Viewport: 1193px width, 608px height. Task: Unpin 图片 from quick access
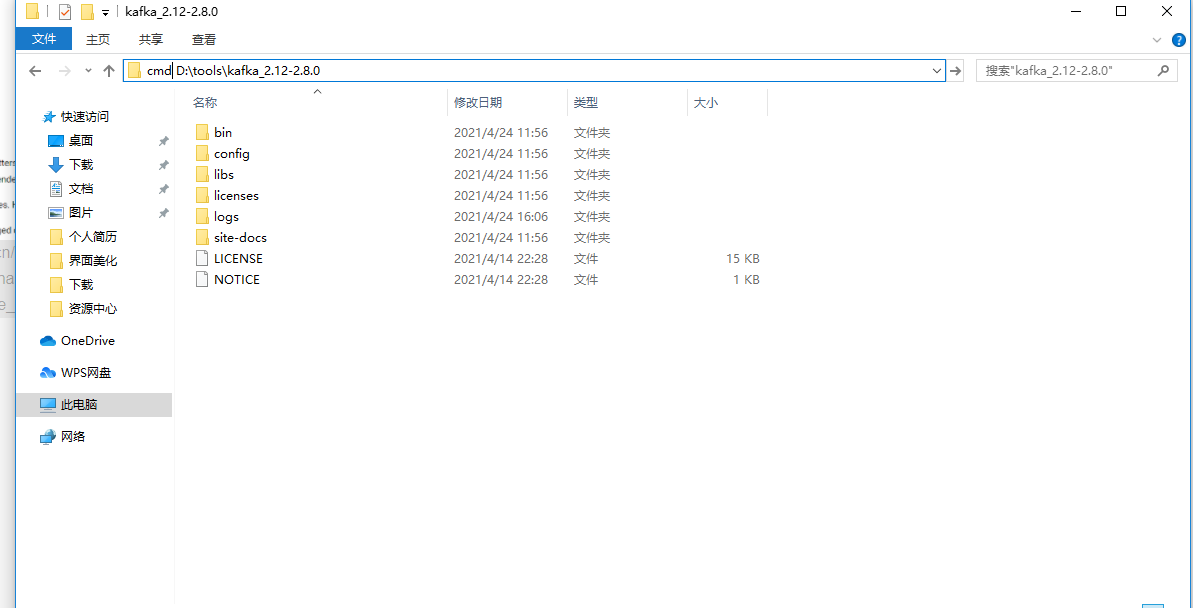click(163, 212)
